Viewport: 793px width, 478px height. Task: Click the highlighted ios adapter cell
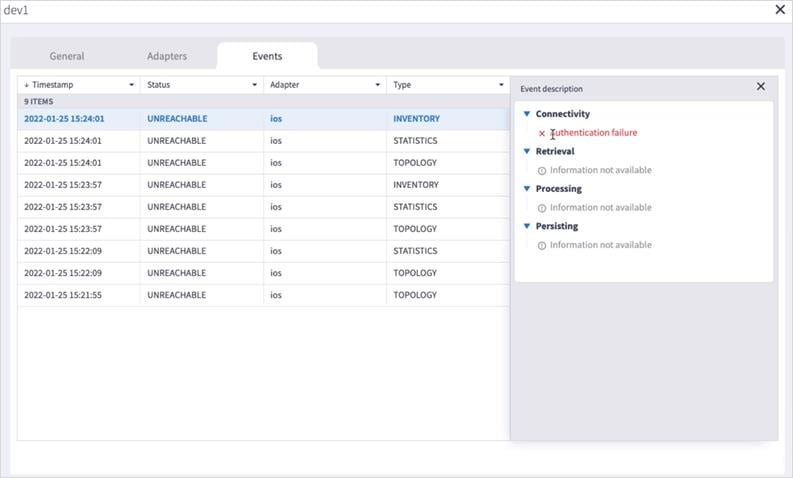276,119
